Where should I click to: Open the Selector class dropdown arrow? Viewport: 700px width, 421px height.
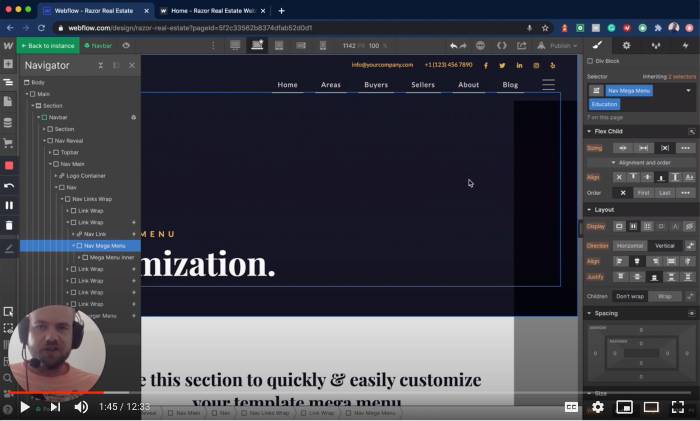688,91
